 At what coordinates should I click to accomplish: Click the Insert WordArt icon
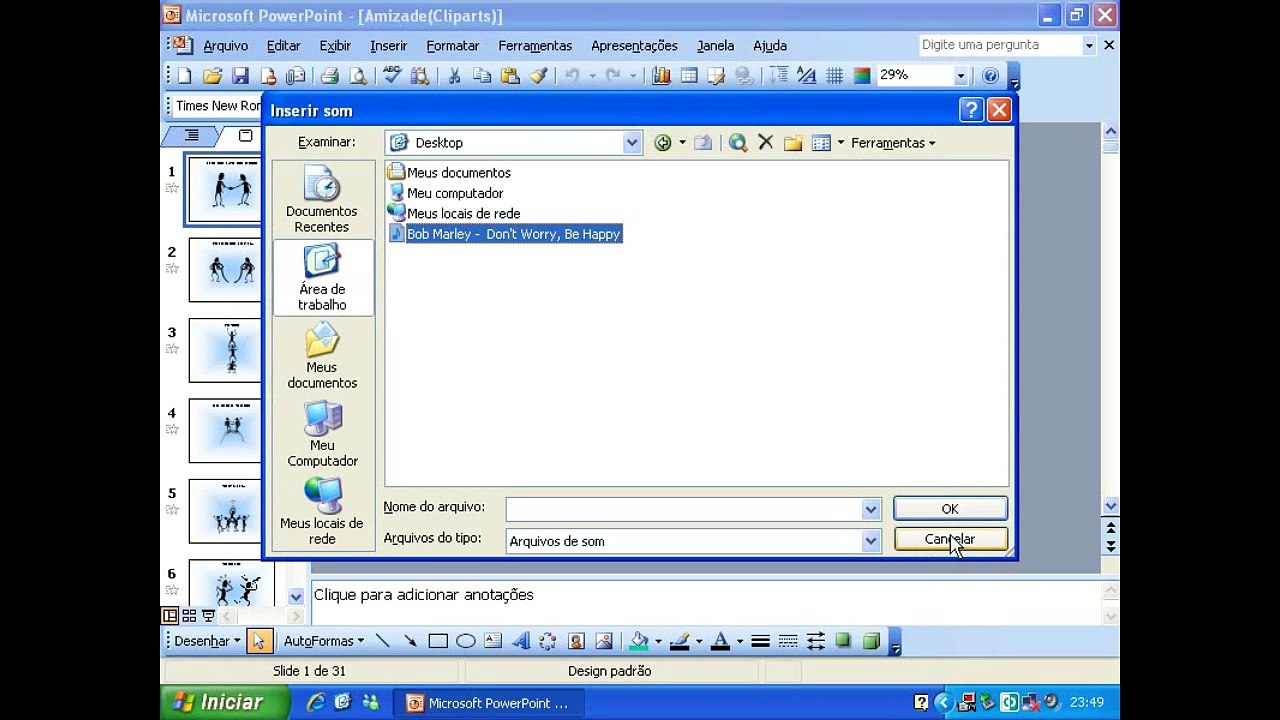point(520,641)
